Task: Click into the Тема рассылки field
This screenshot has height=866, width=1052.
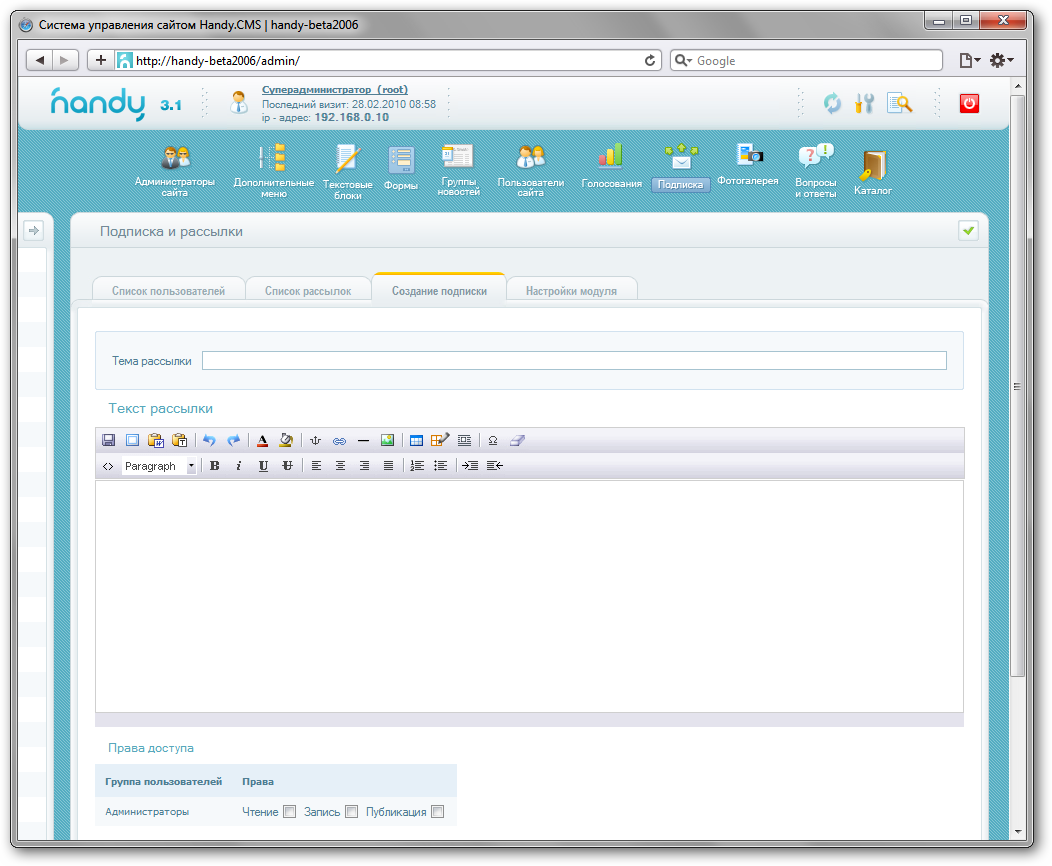Action: (x=574, y=361)
